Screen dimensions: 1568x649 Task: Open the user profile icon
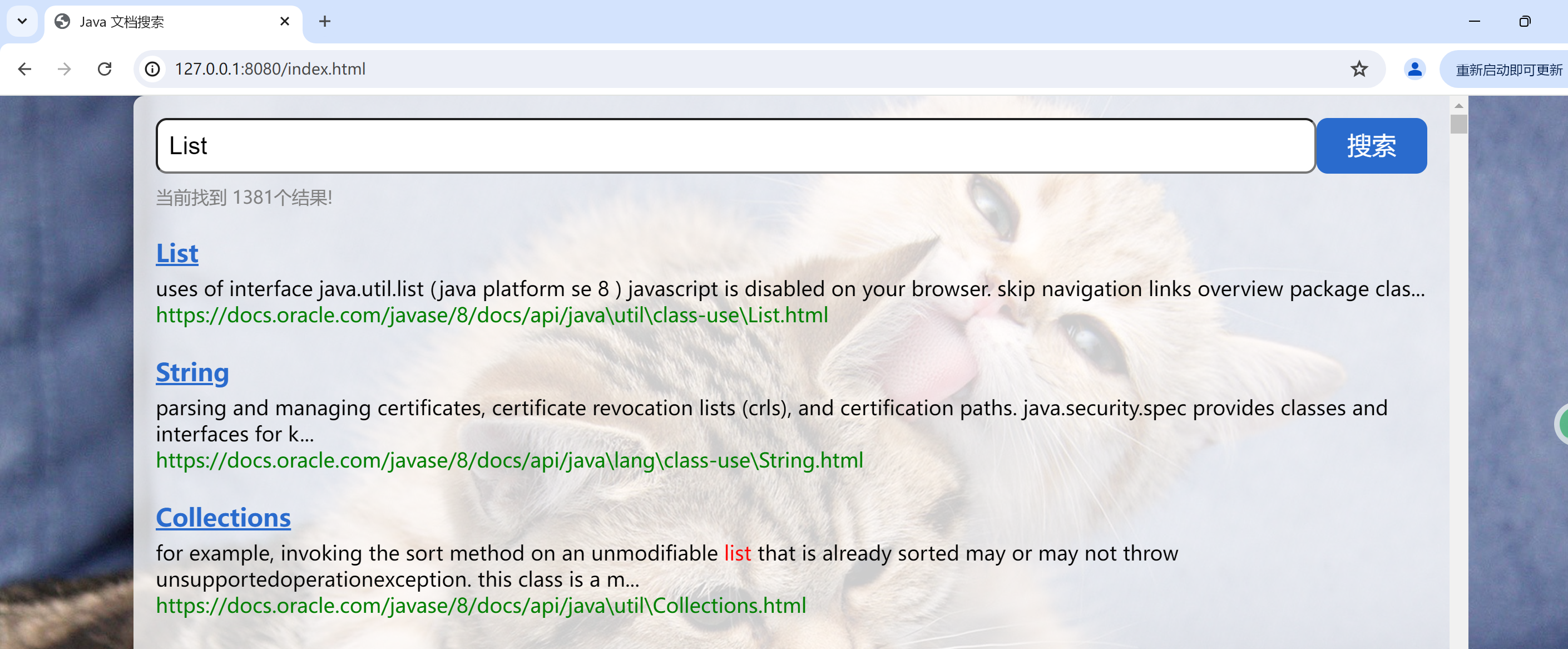click(x=1414, y=69)
